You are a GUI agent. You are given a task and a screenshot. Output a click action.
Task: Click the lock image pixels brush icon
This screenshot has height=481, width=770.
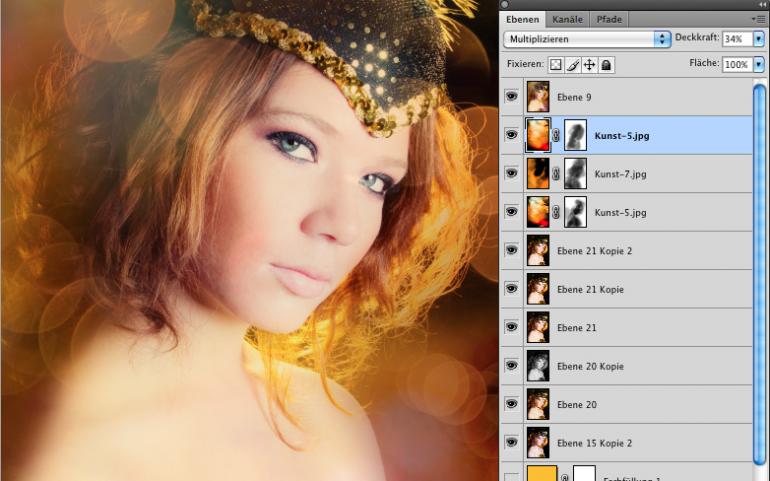[x=573, y=65]
